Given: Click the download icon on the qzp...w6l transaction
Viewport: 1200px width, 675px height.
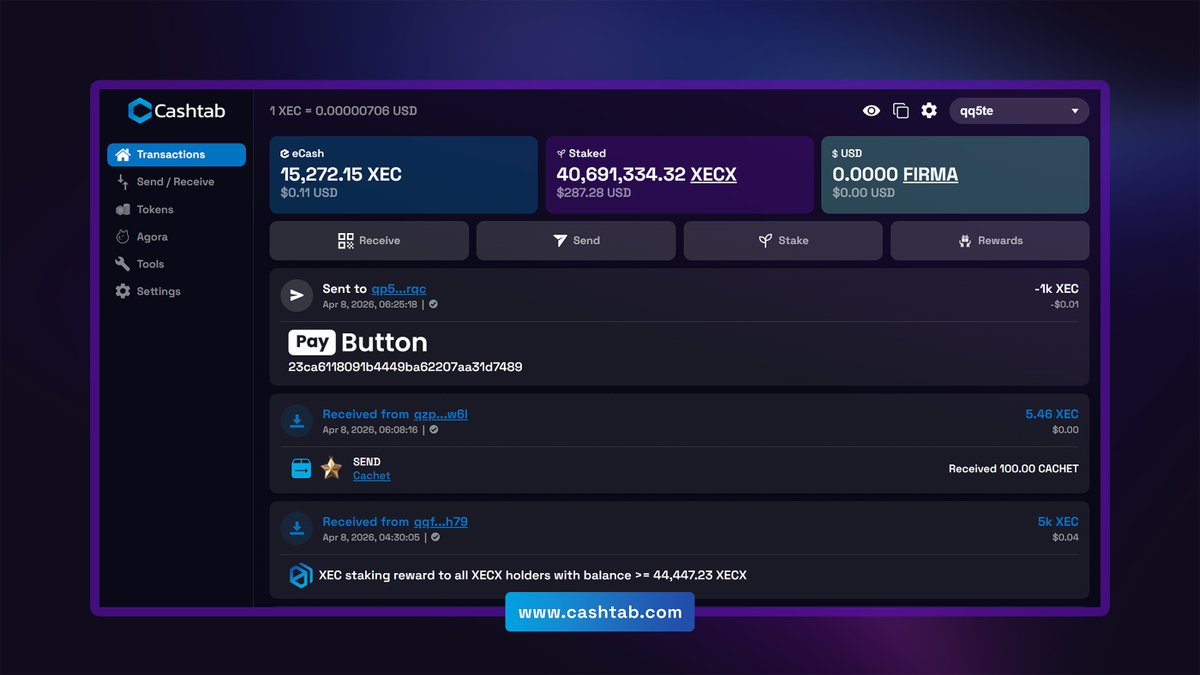Looking at the screenshot, I should (297, 421).
